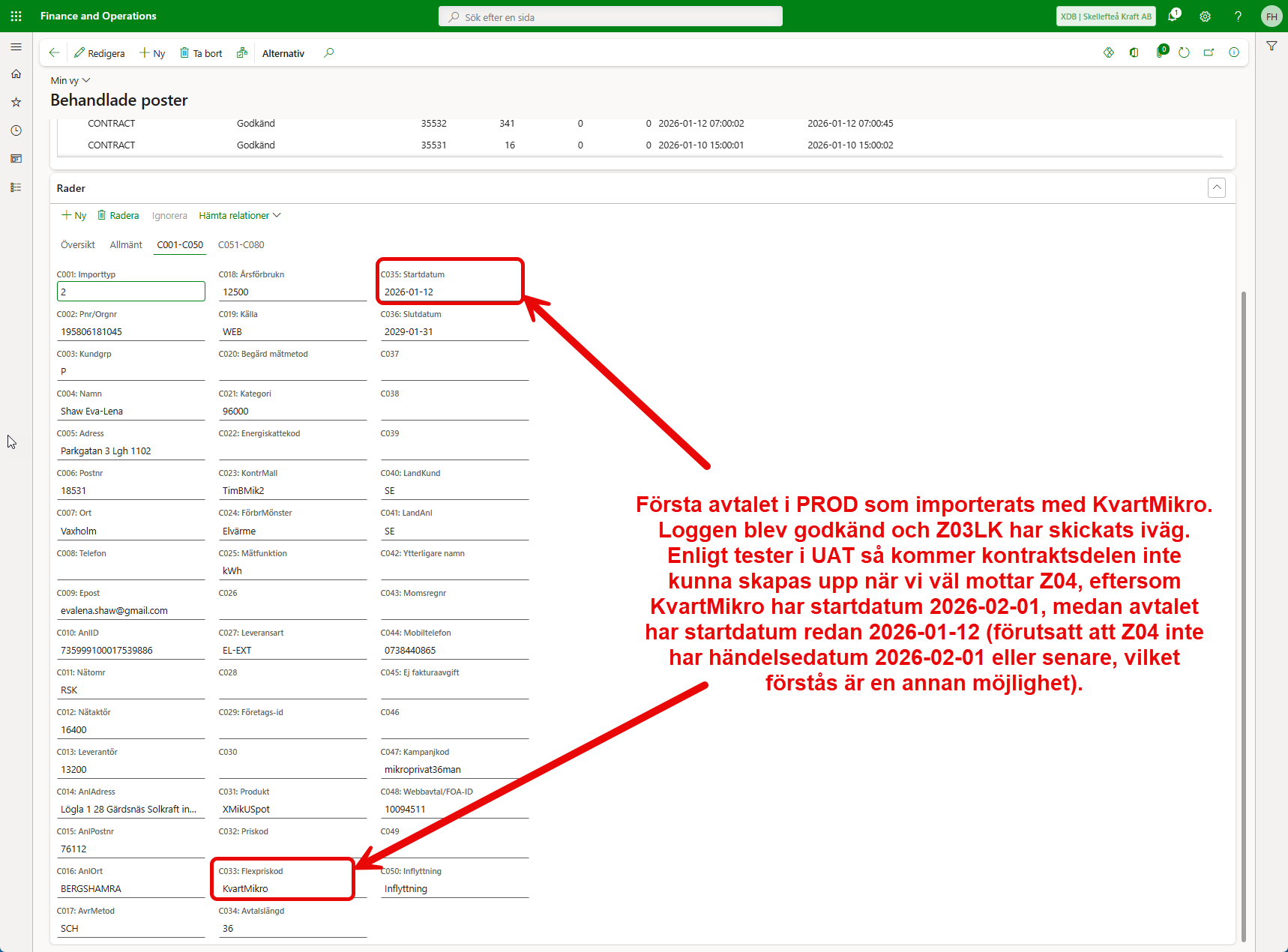Open the filter pane funnel icon
This screenshot has height=952, width=1288.
pos(1272,46)
